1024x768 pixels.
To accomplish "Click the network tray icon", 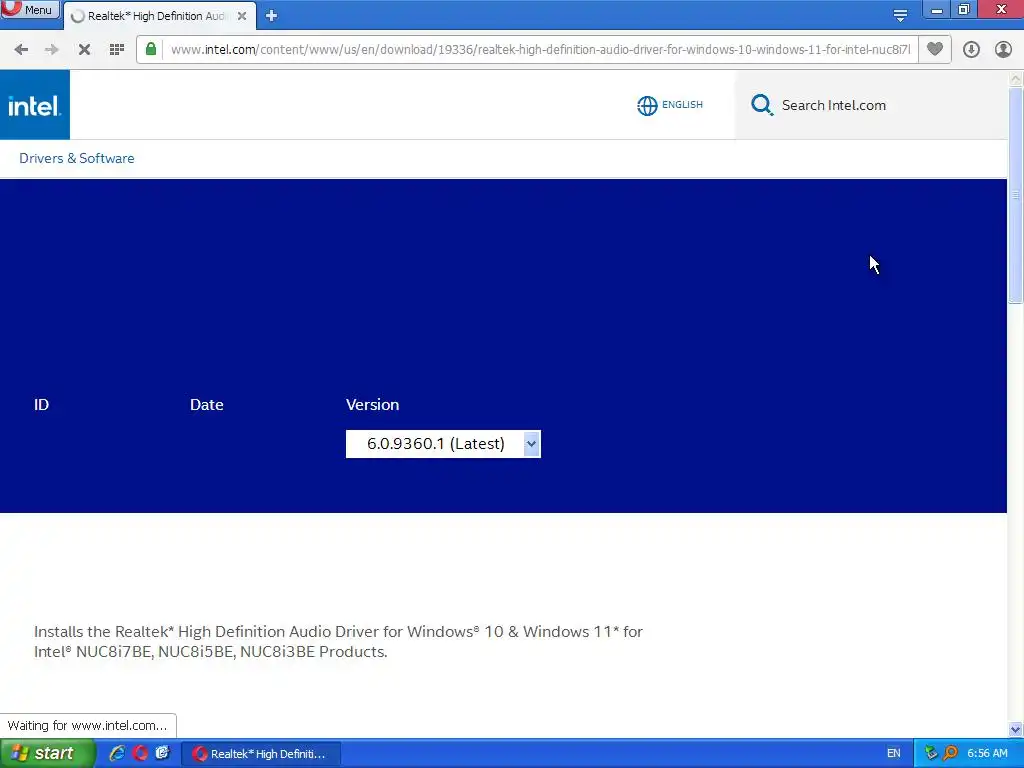I will click(931, 753).
